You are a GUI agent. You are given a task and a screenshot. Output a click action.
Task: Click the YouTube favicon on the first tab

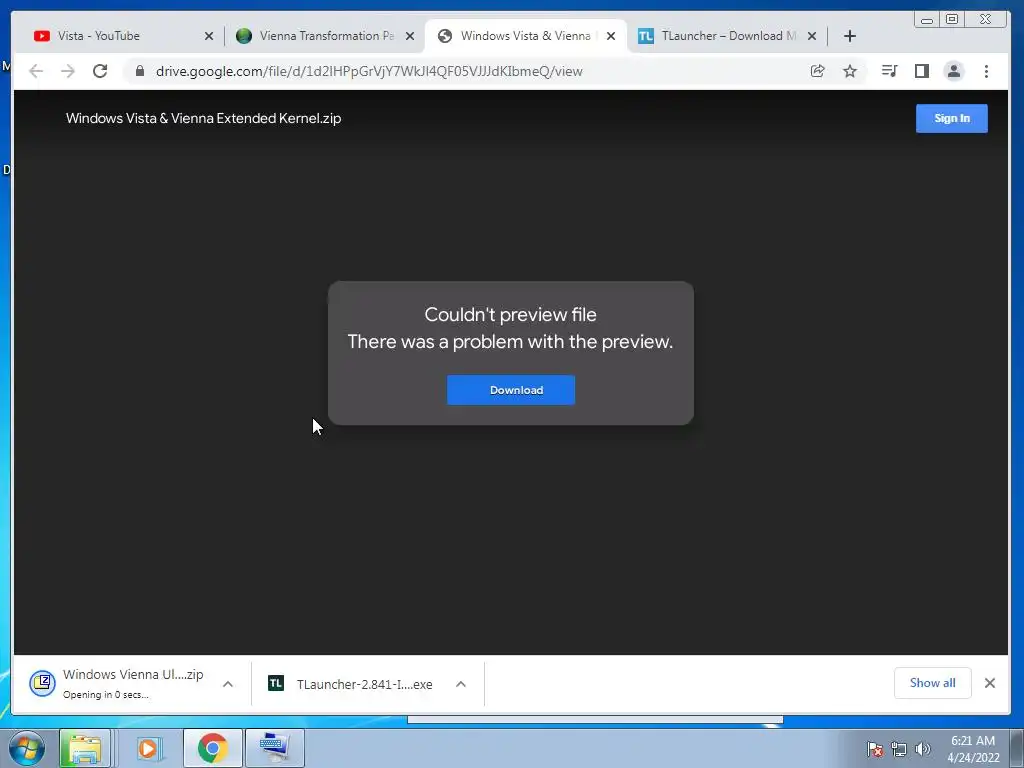click(x=42, y=36)
